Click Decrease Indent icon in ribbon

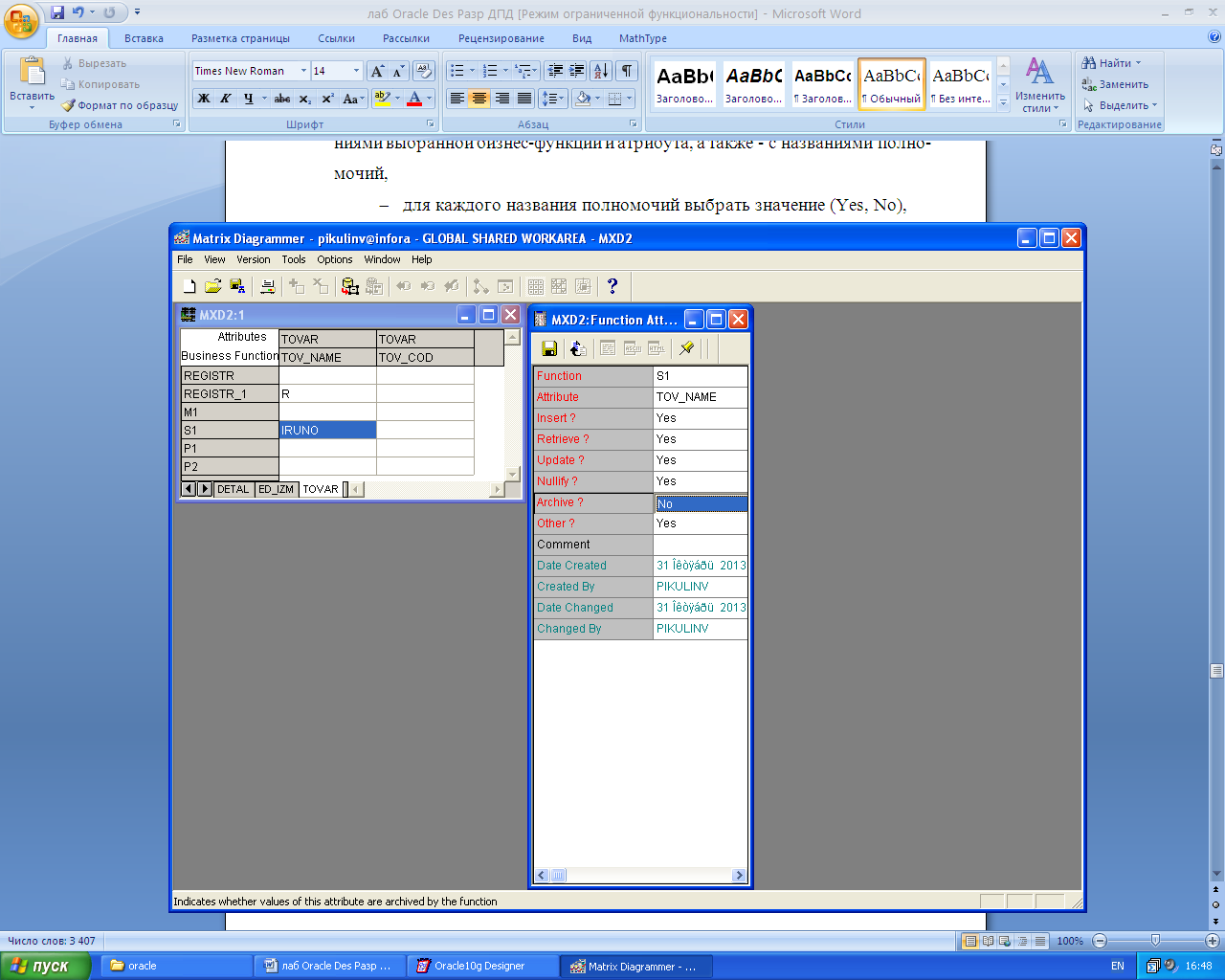(x=555, y=71)
